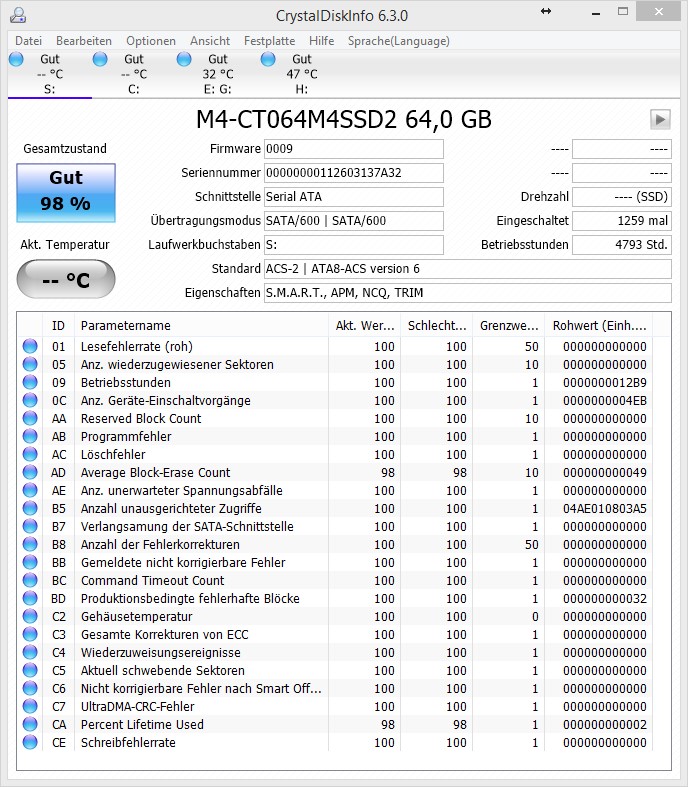Click status icon for Gemeldete nicht korrigierbare Fehler
Viewport: 688px width, 787px height.
coord(30,563)
